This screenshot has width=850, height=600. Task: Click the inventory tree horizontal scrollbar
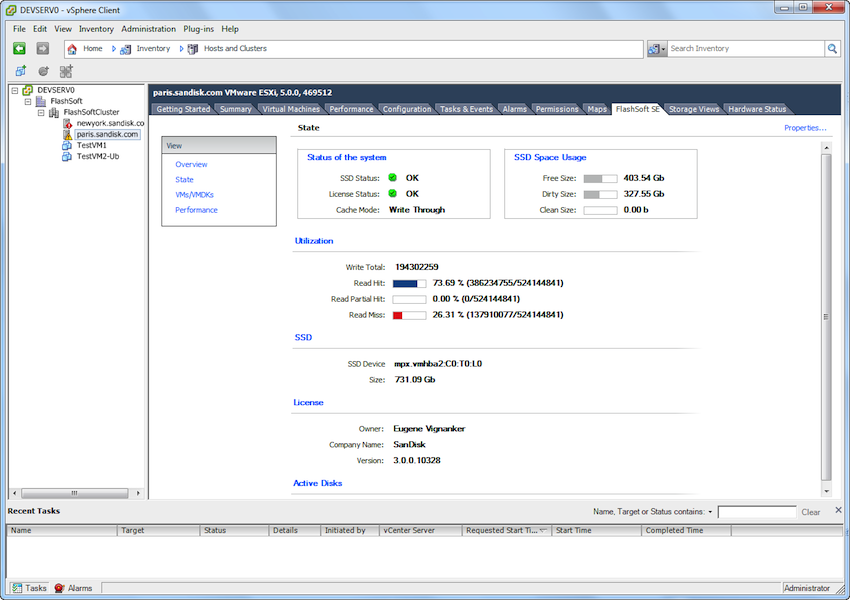(76, 493)
